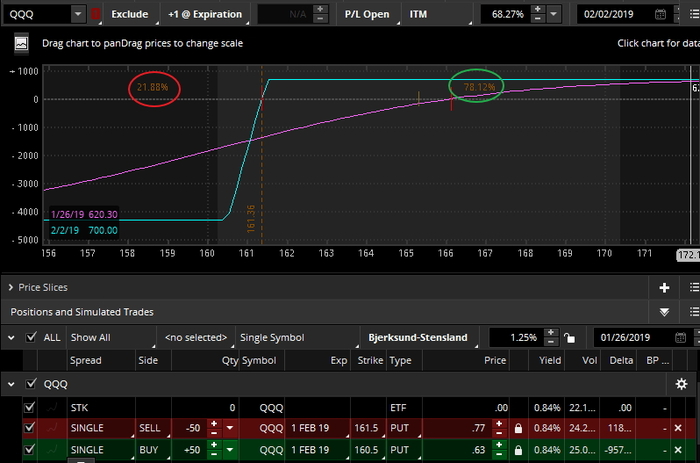Viewport: 700px width, 463px height.
Task: Open the calendar for 01/26/2019
Action: tap(680, 338)
